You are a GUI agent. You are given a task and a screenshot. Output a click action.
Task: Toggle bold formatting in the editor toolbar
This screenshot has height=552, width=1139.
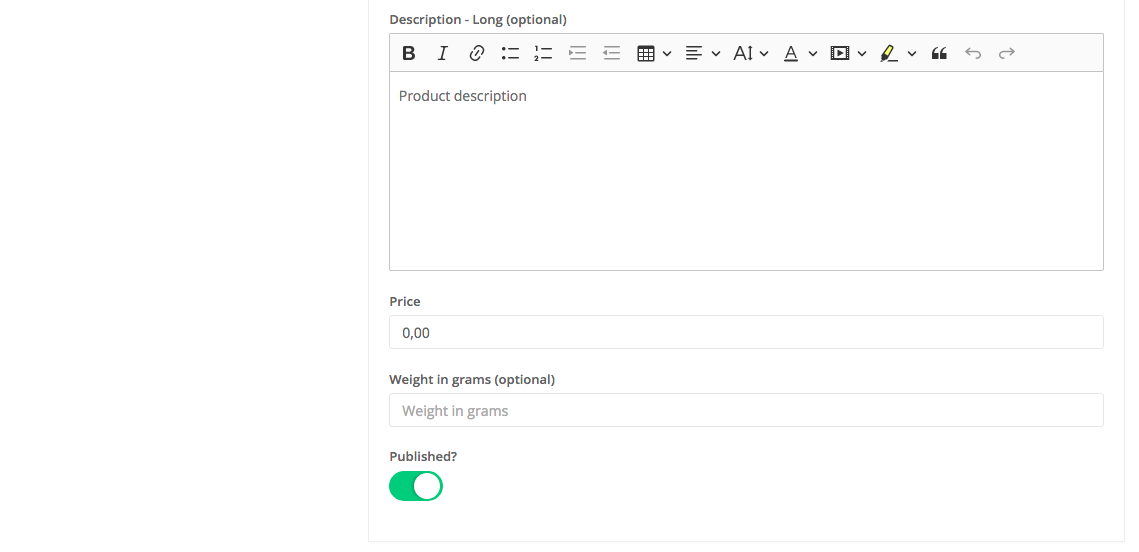409,53
